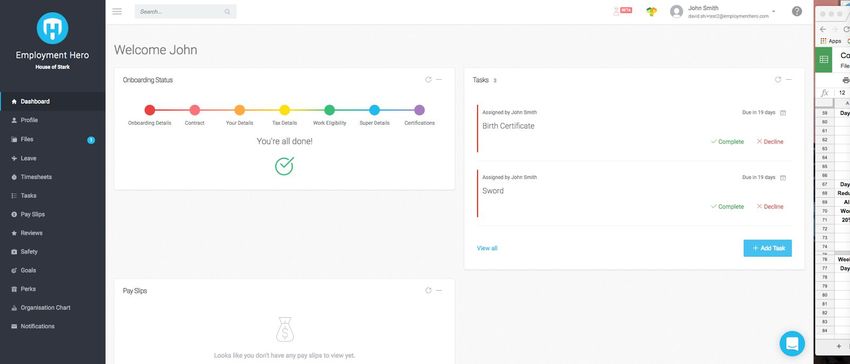Expand the John Smith account dropdown
This screenshot has height=364, width=850.
pyautogui.click(x=774, y=11)
